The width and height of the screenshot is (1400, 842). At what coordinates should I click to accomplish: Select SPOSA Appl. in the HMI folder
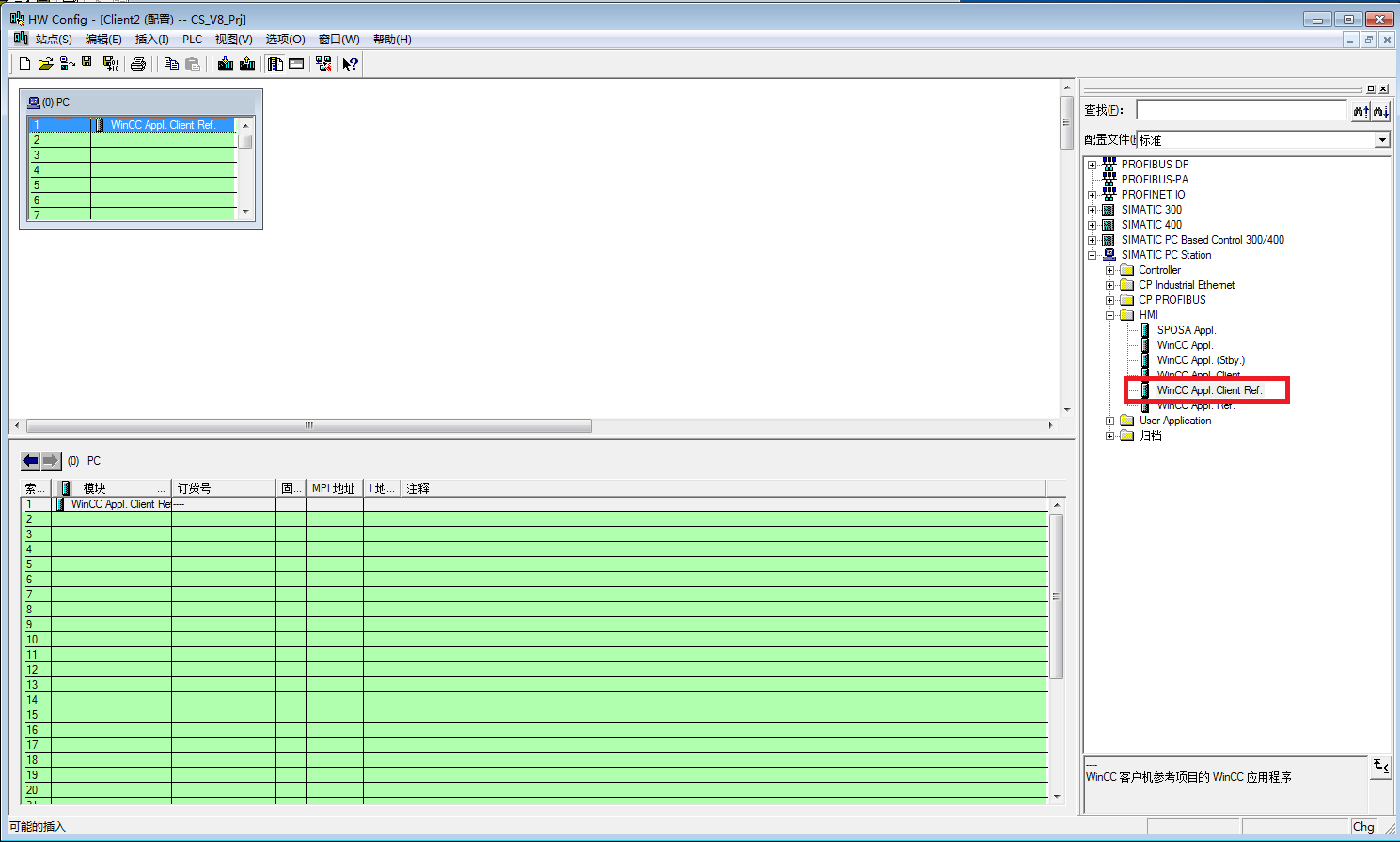pyautogui.click(x=1187, y=330)
